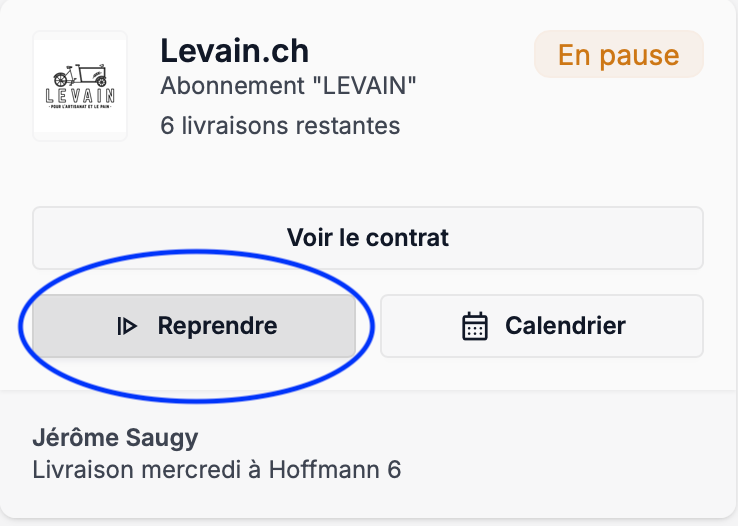Click the quoted "LEVAIN" subscription name
This screenshot has height=526, width=738.
point(364,87)
